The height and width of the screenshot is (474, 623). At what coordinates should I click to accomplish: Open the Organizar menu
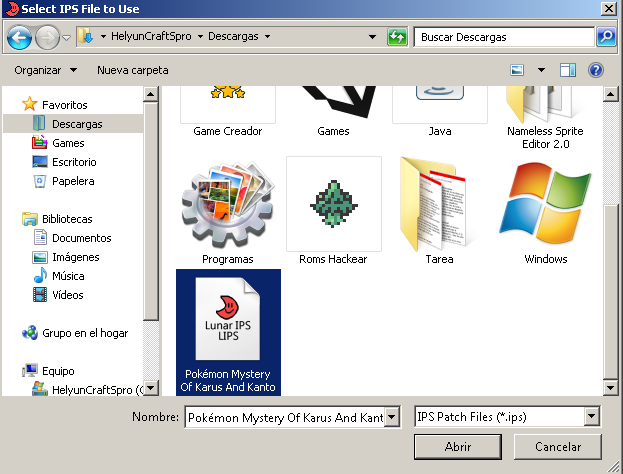tap(46, 70)
